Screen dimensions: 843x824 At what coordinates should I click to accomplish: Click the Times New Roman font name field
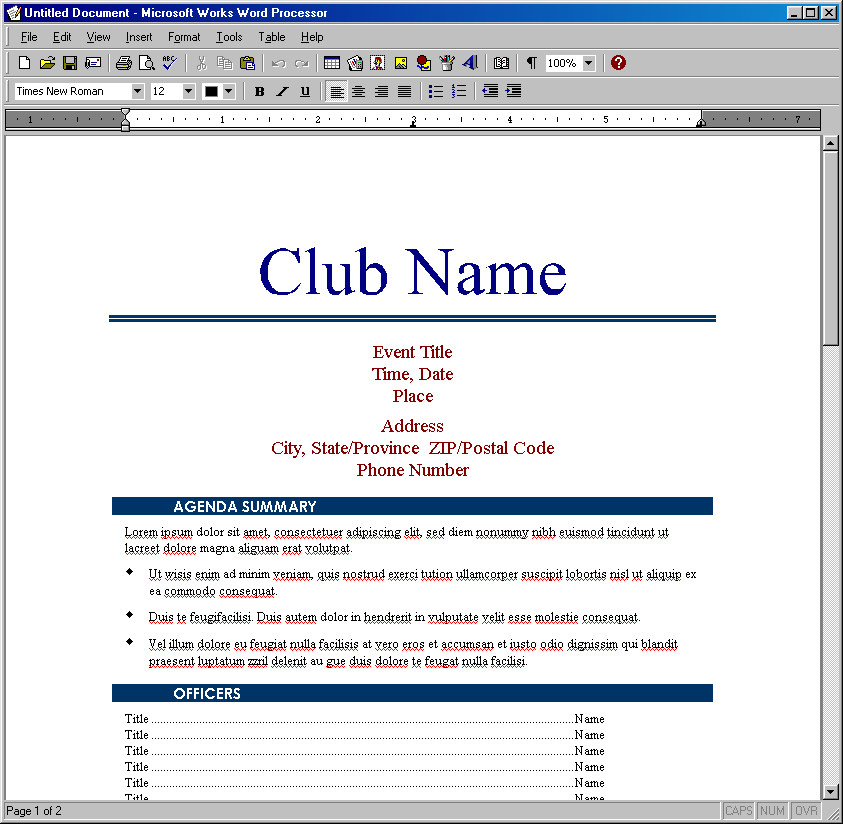pyautogui.click(x=73, y=91)
